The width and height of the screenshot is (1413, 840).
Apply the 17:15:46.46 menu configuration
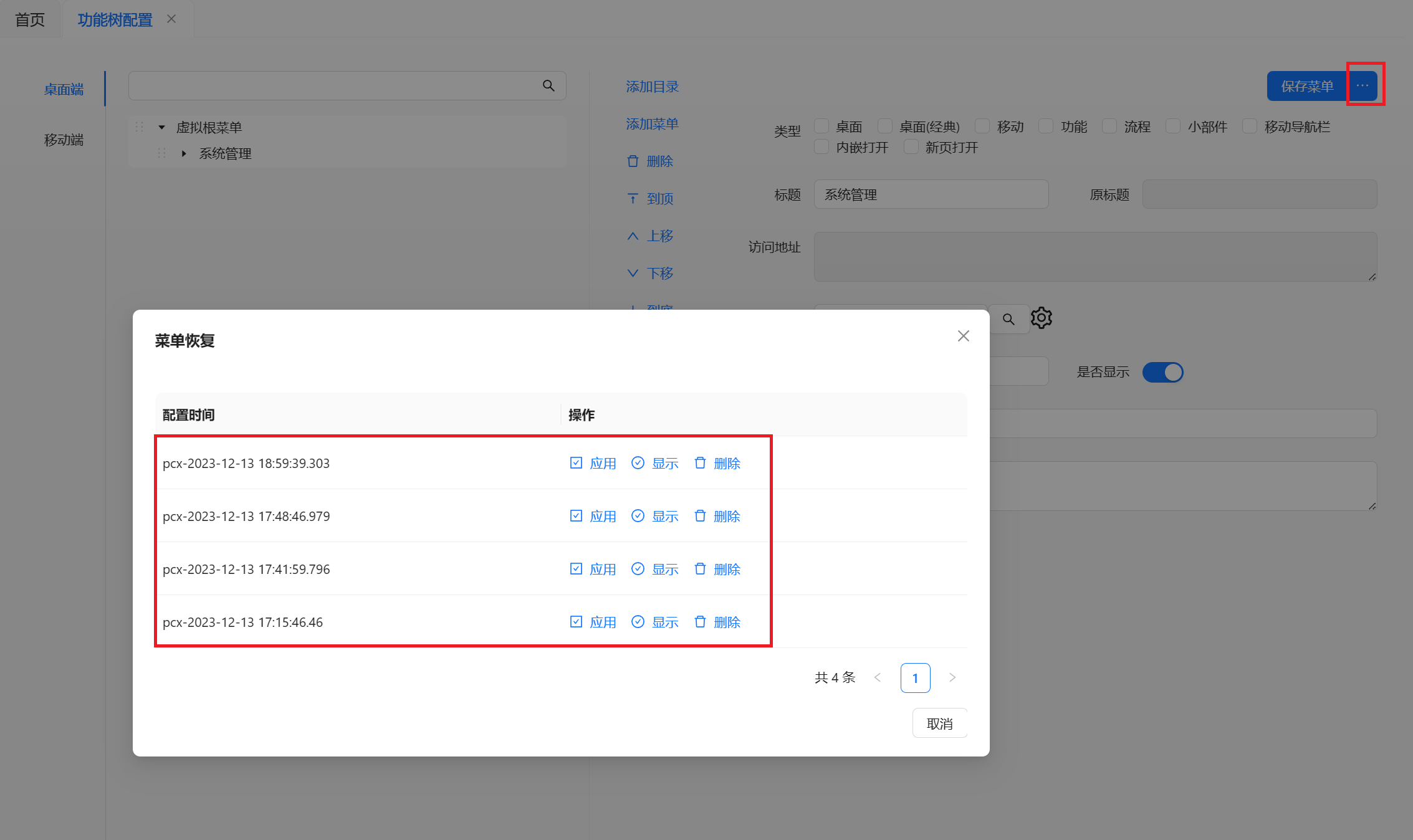pos(593,622)
